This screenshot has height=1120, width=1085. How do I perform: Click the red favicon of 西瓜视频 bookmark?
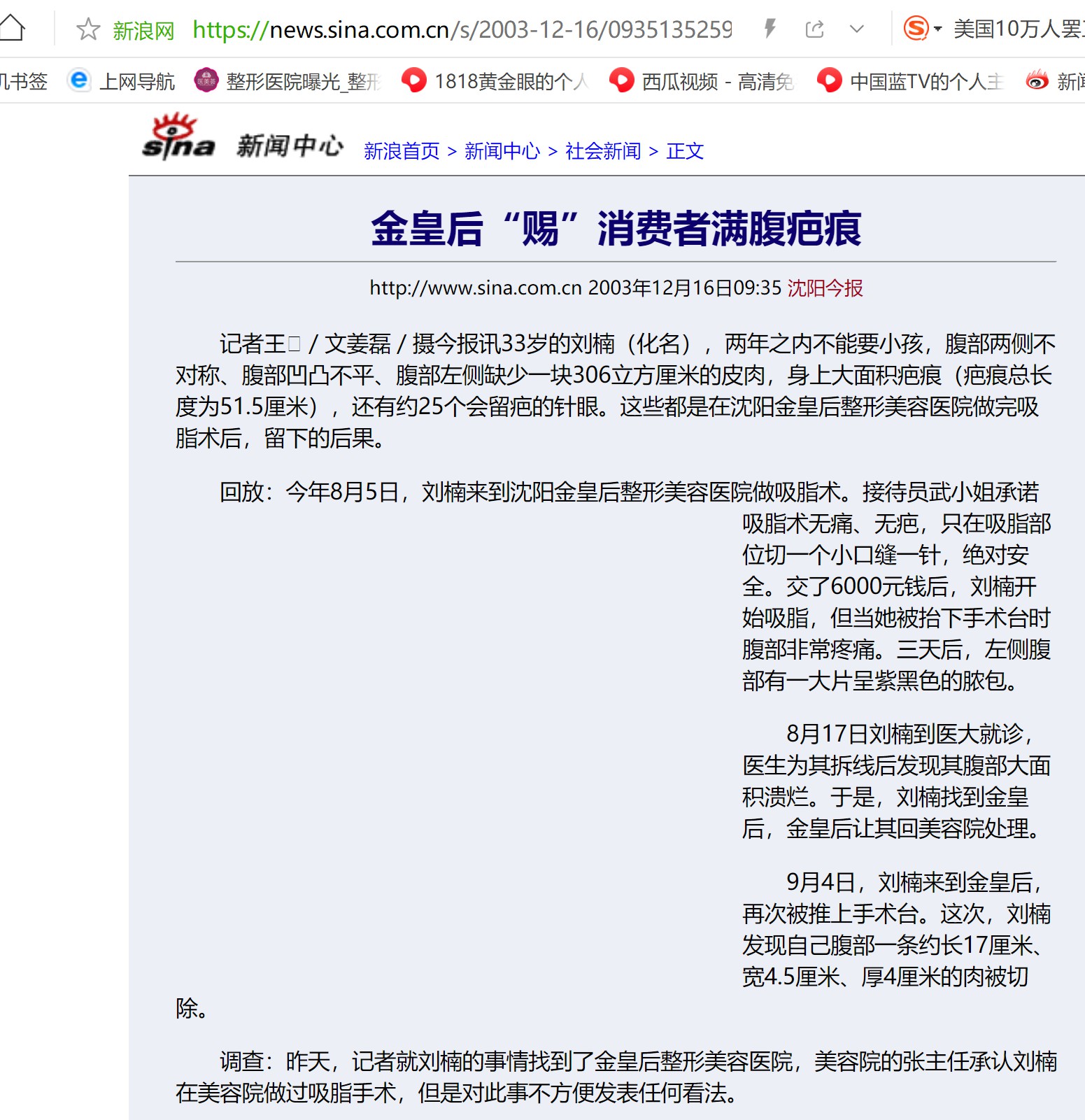621,80
